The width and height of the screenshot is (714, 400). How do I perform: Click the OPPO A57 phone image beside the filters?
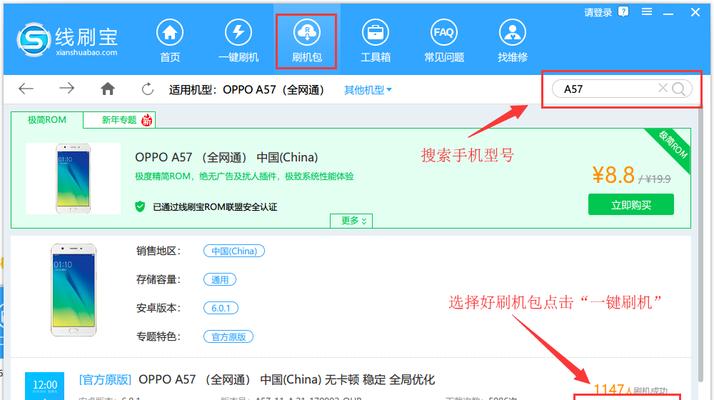click(x=73, y=290)
